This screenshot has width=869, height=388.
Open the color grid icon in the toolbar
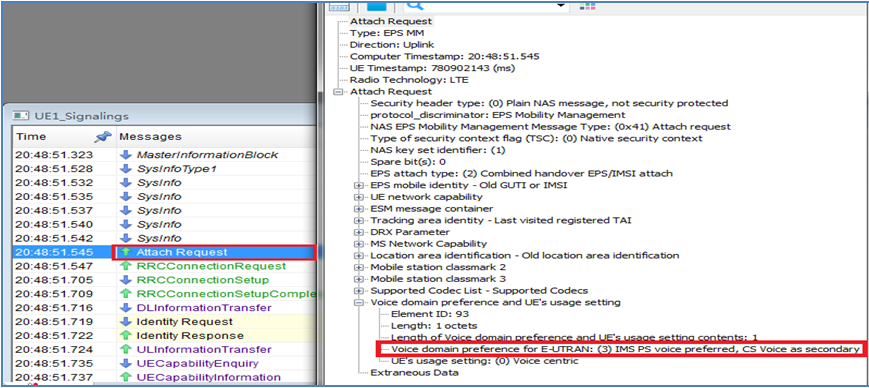(x=587, y=6)
